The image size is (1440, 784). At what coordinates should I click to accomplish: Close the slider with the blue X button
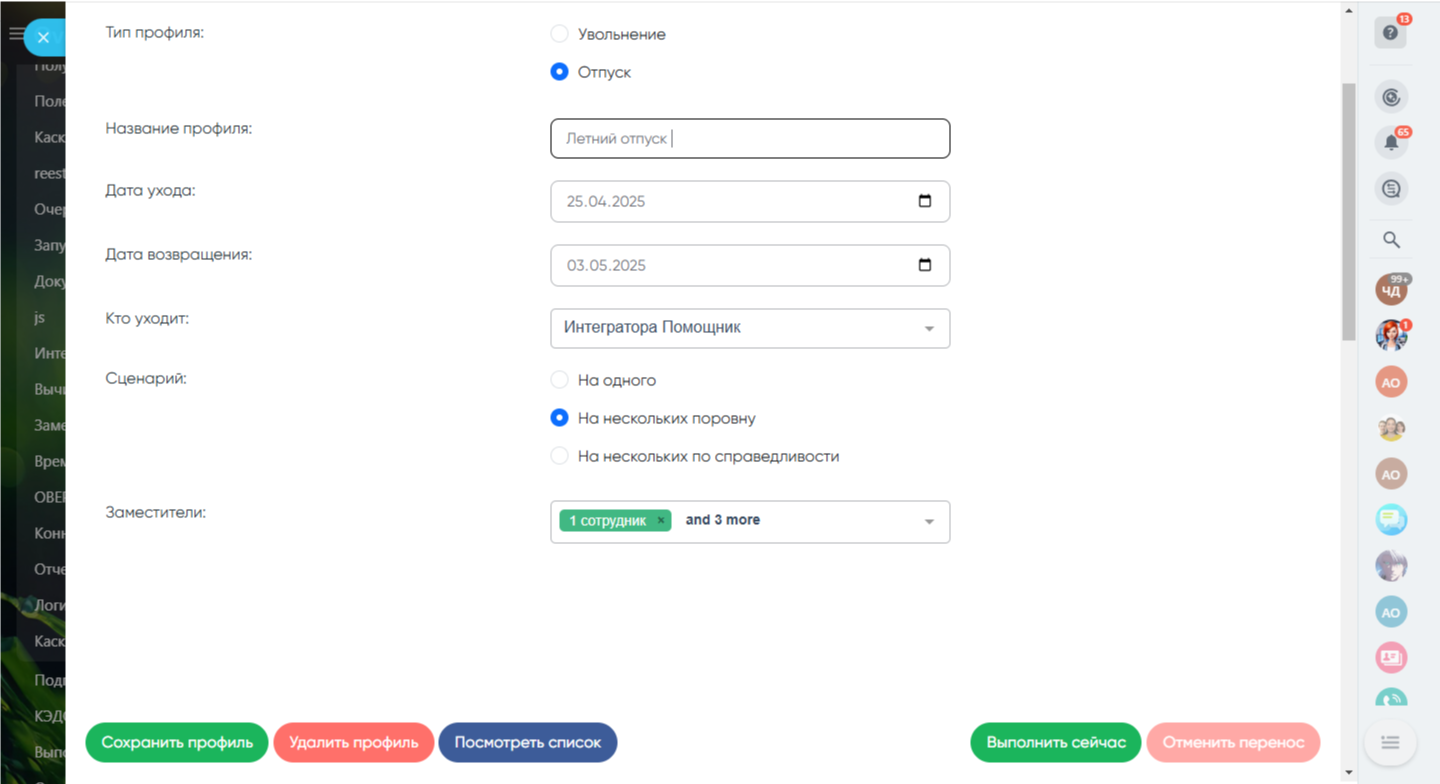[x=43, y=38]
